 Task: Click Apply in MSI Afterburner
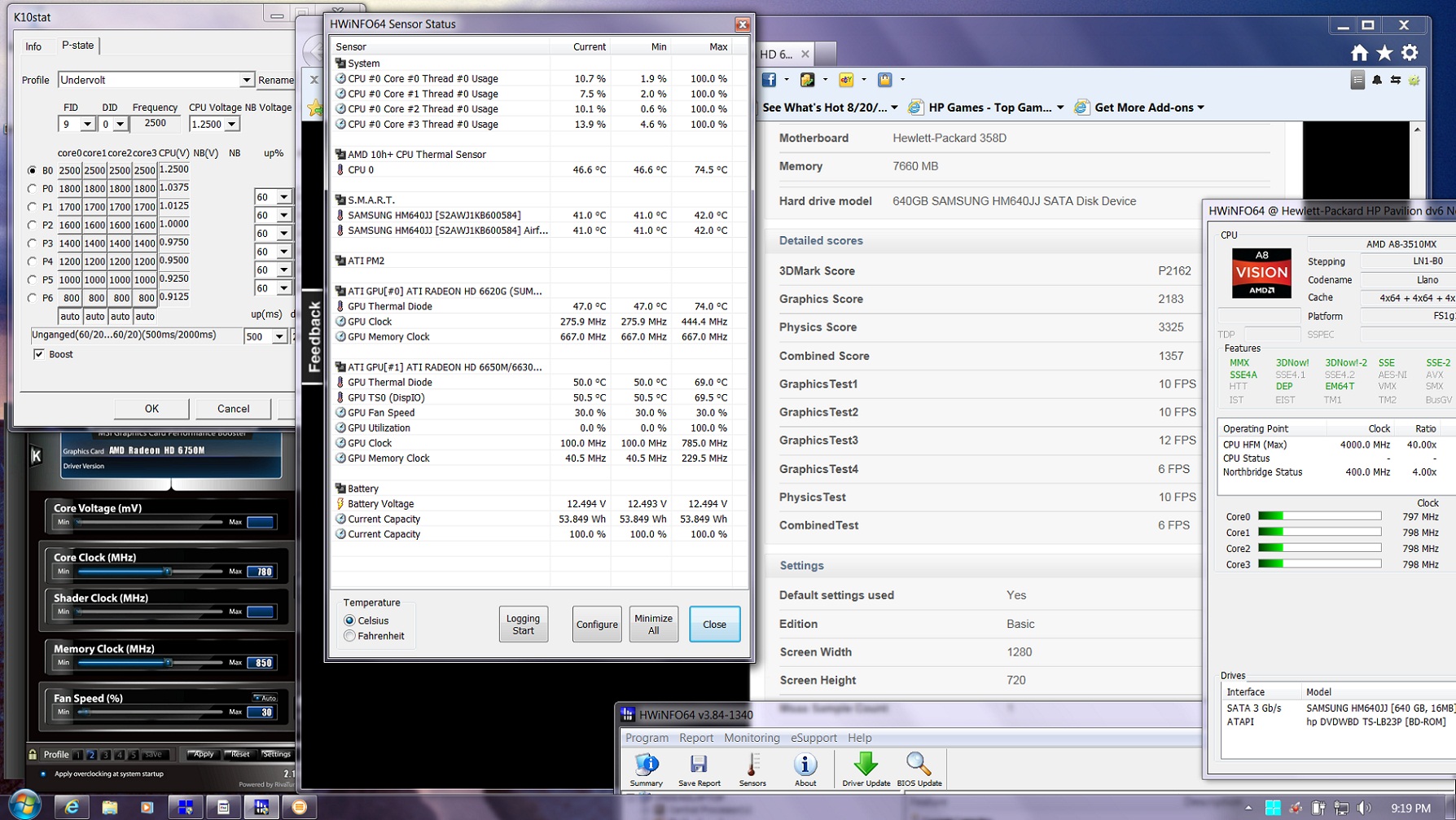[202, 754]
